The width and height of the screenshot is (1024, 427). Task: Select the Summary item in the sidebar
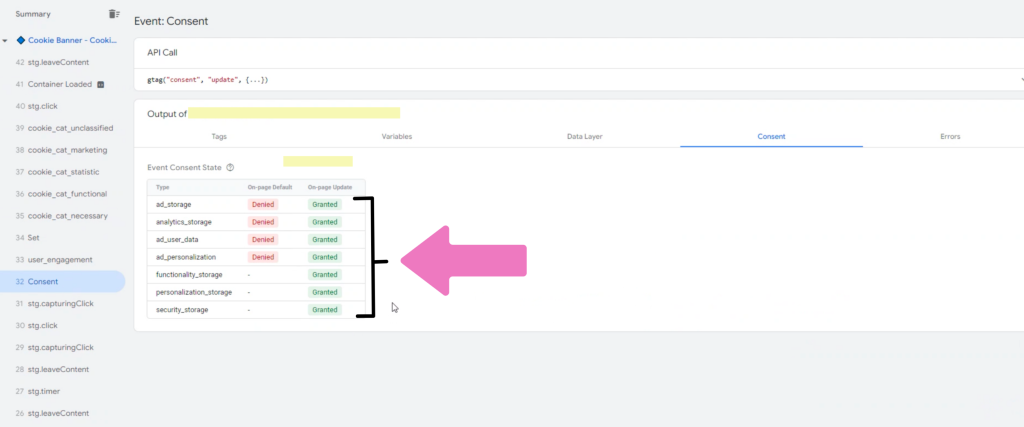click(33, 14)
